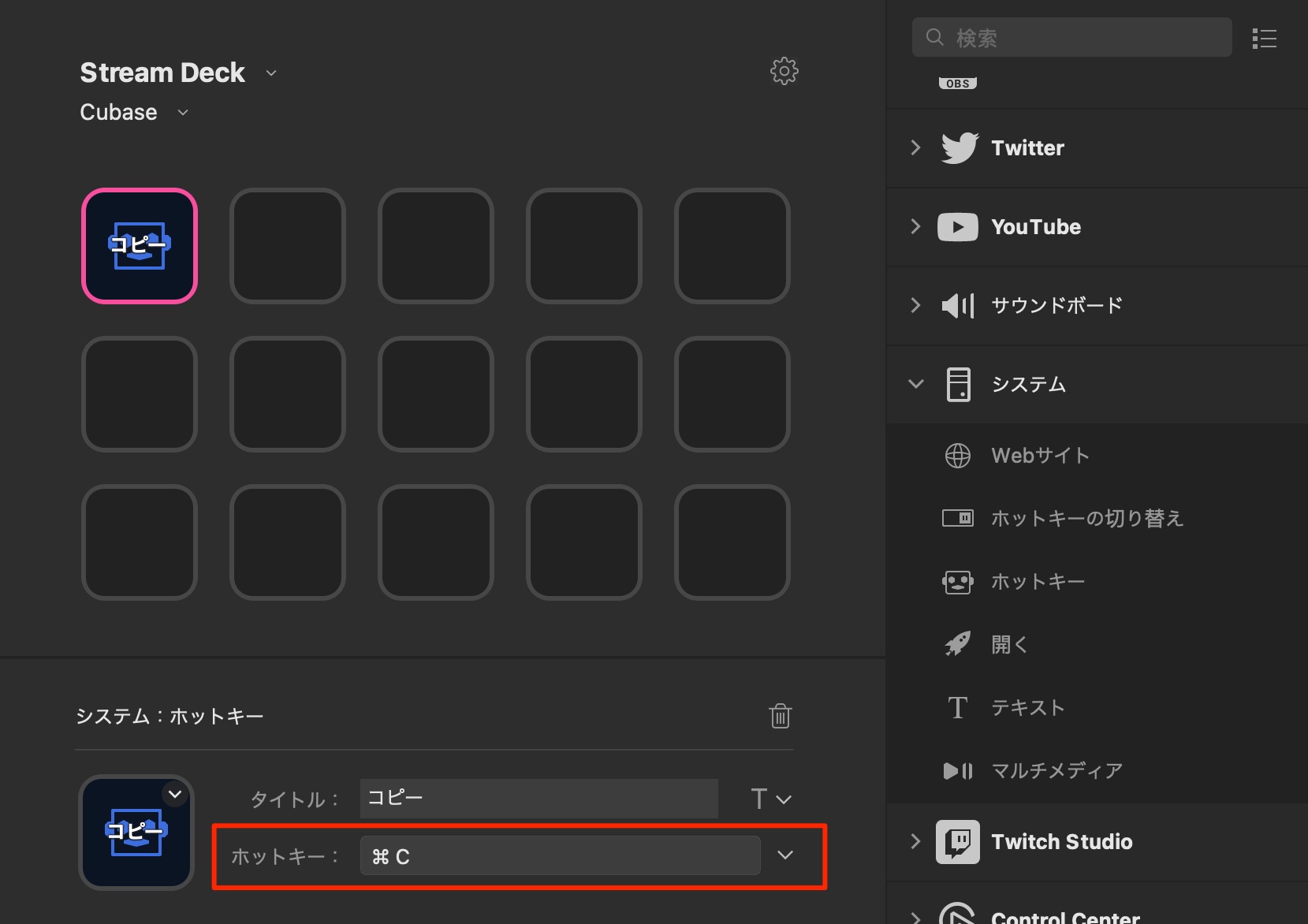Click the YouTube play icon
Image resolution: width=1308 pixels, height=924 pixels.
click(957, 227)
